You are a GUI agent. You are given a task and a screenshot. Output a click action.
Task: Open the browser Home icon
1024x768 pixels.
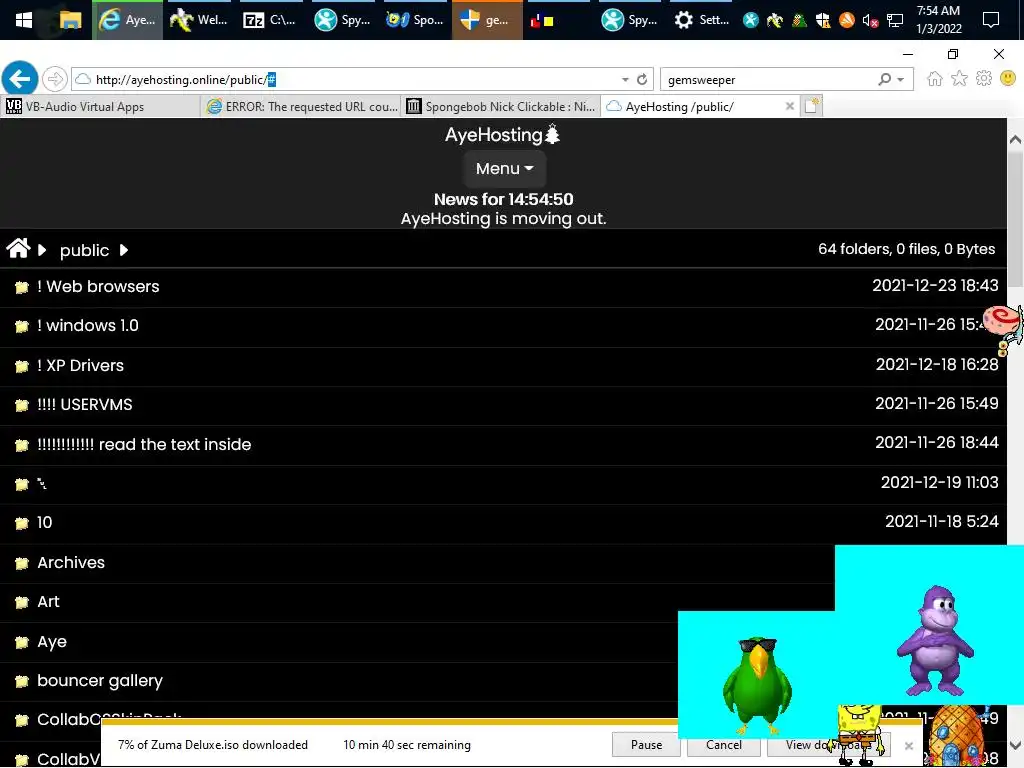[935, 79]
